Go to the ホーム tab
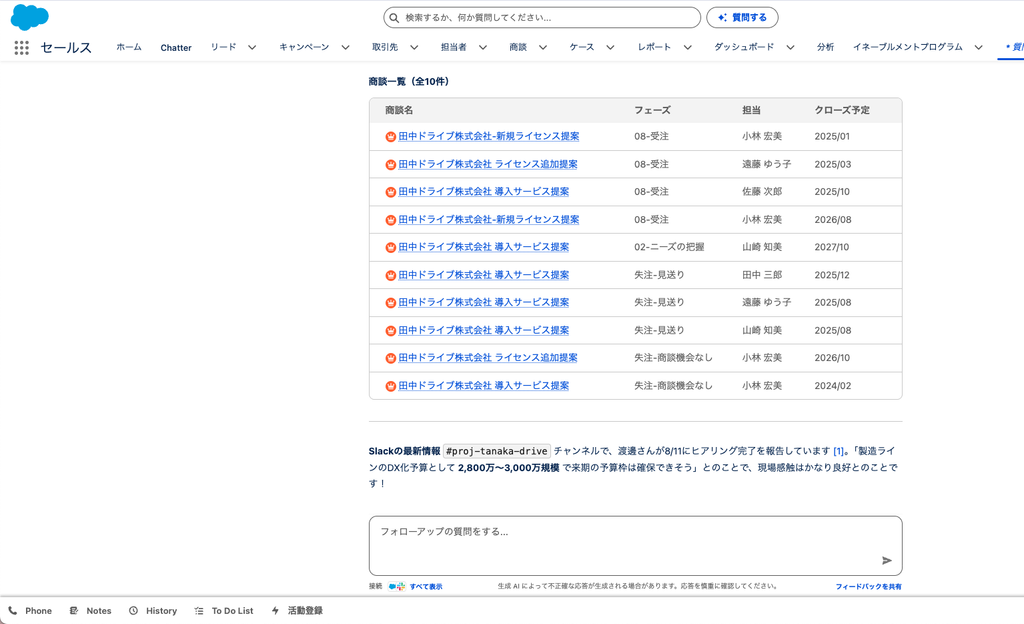 tap(129, 47)
